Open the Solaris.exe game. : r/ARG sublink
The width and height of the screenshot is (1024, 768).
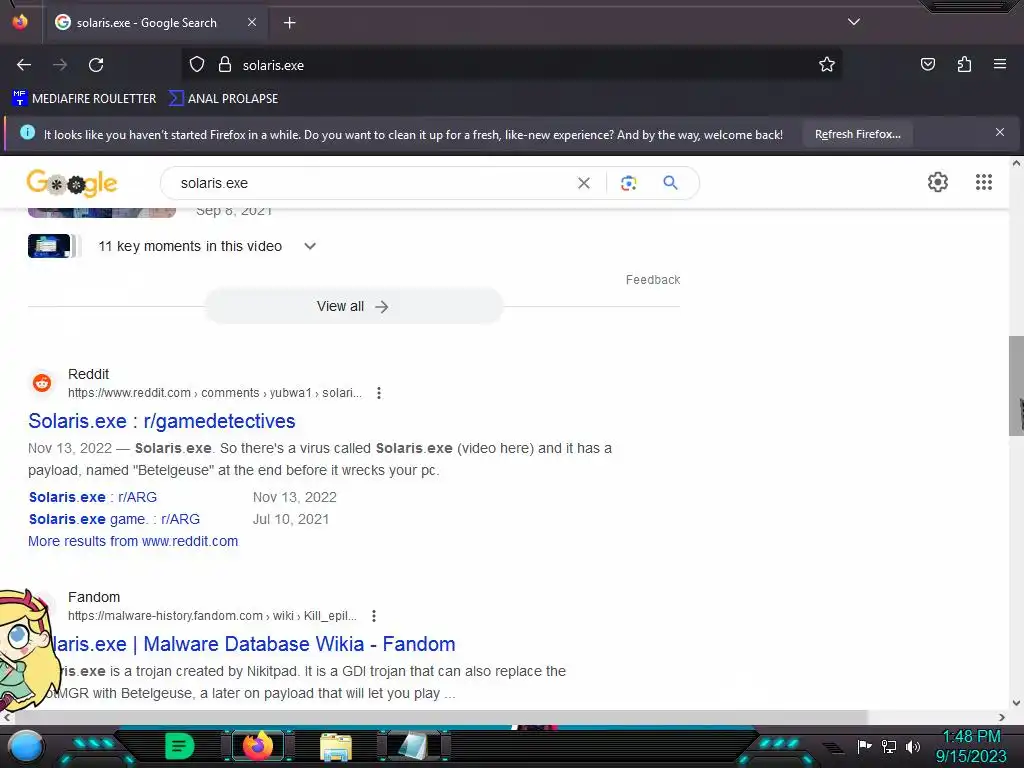pos(114,519)
